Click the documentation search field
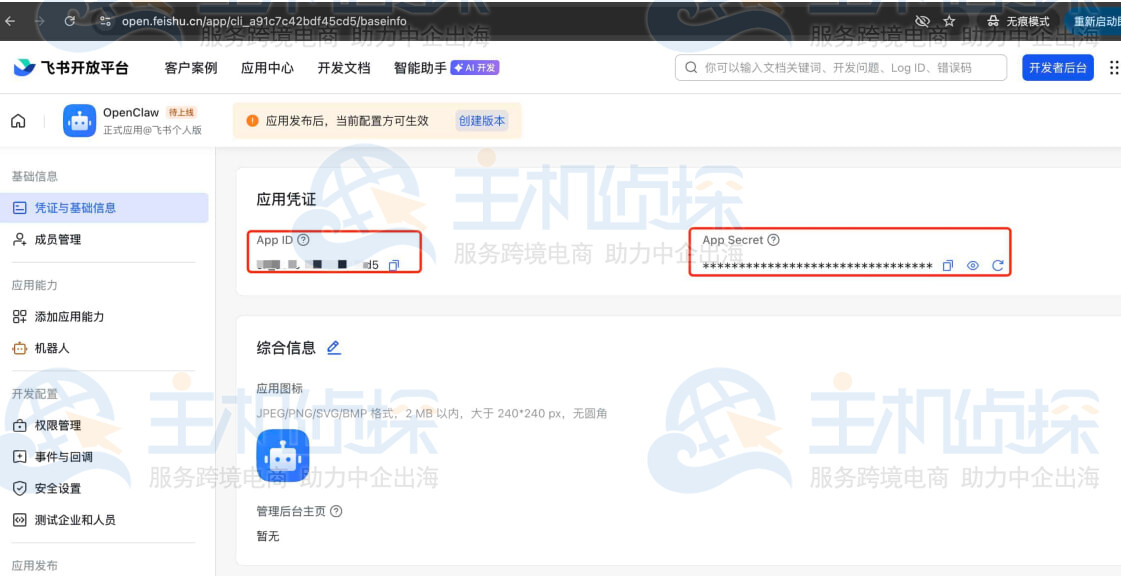1121x576 pixels. (x=841, y=68)
